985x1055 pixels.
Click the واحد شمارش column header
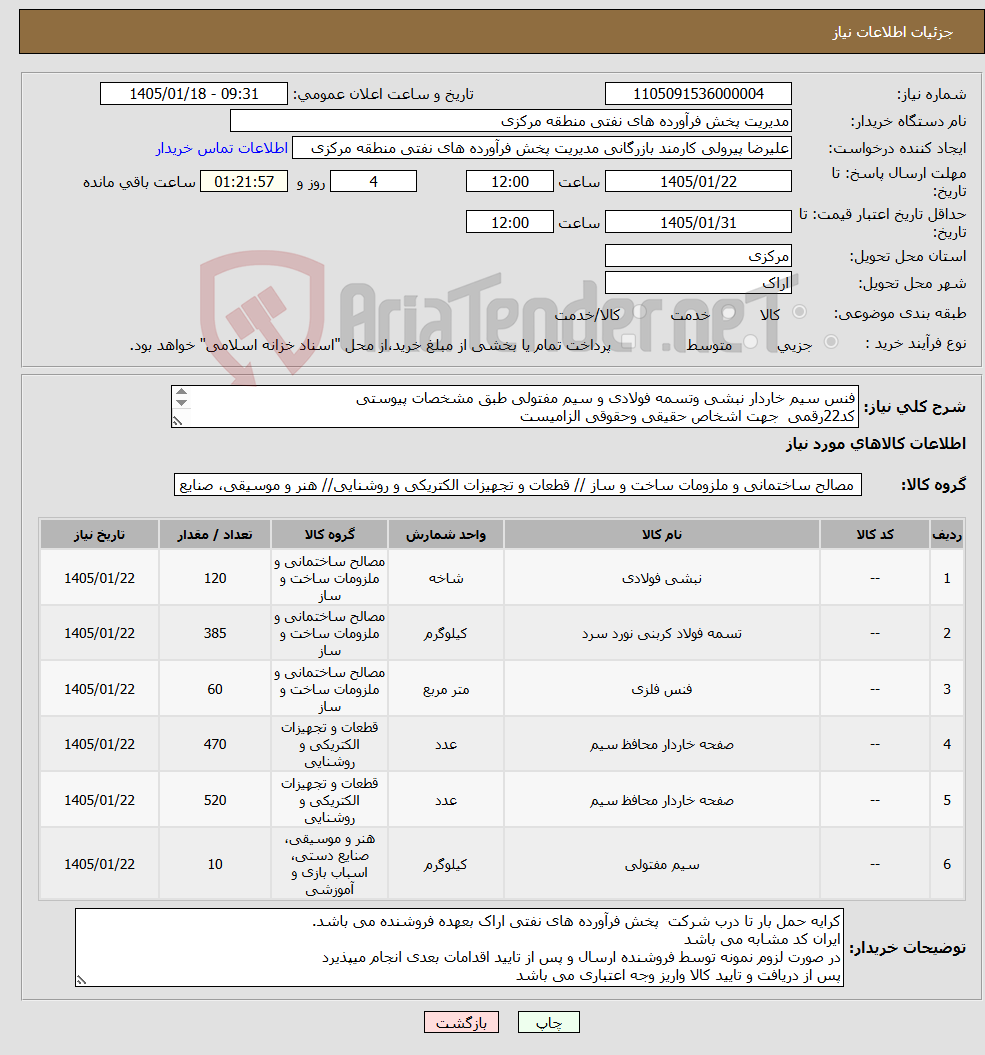pyautogui.click(x=445, y=534)
